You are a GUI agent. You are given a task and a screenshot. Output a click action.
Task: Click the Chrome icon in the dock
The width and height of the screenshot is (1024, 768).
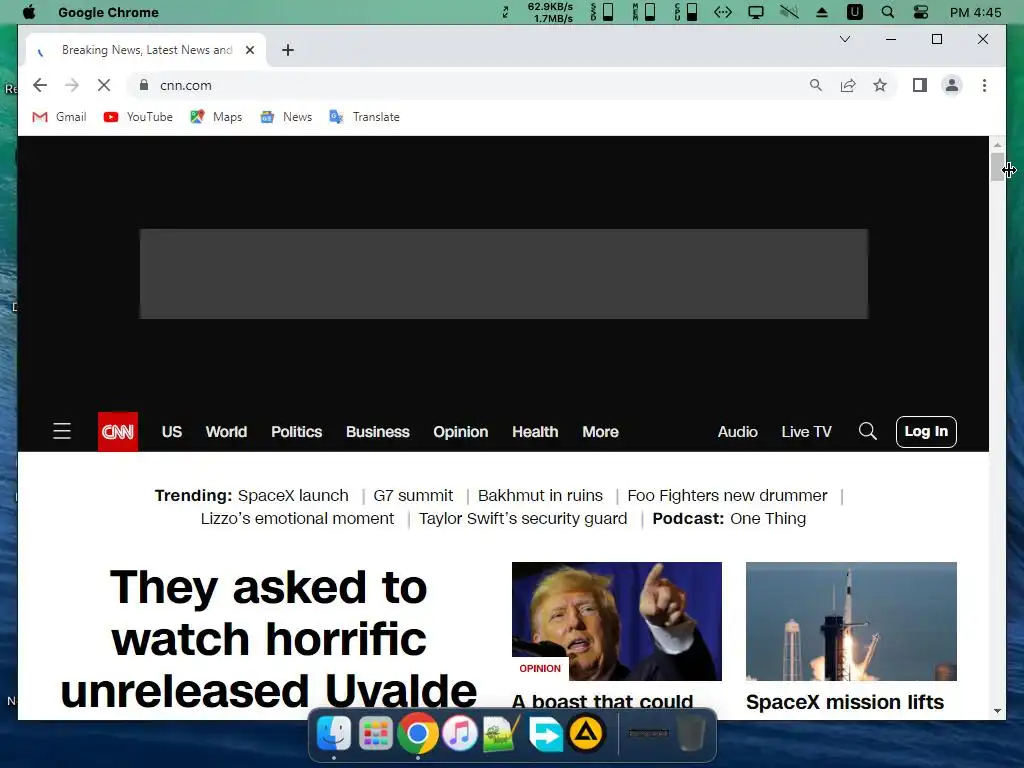pos(417,733)
